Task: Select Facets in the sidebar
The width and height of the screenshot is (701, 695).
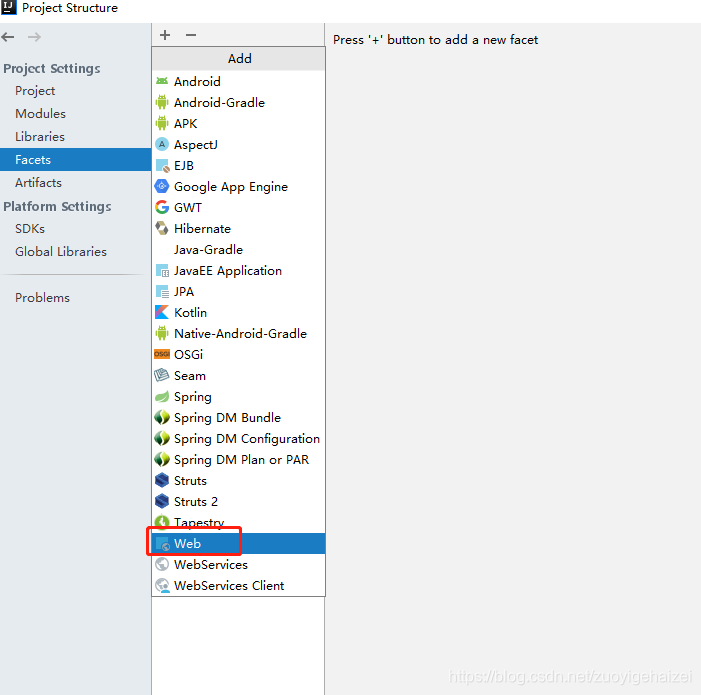Action: click(x=76, y=160)
